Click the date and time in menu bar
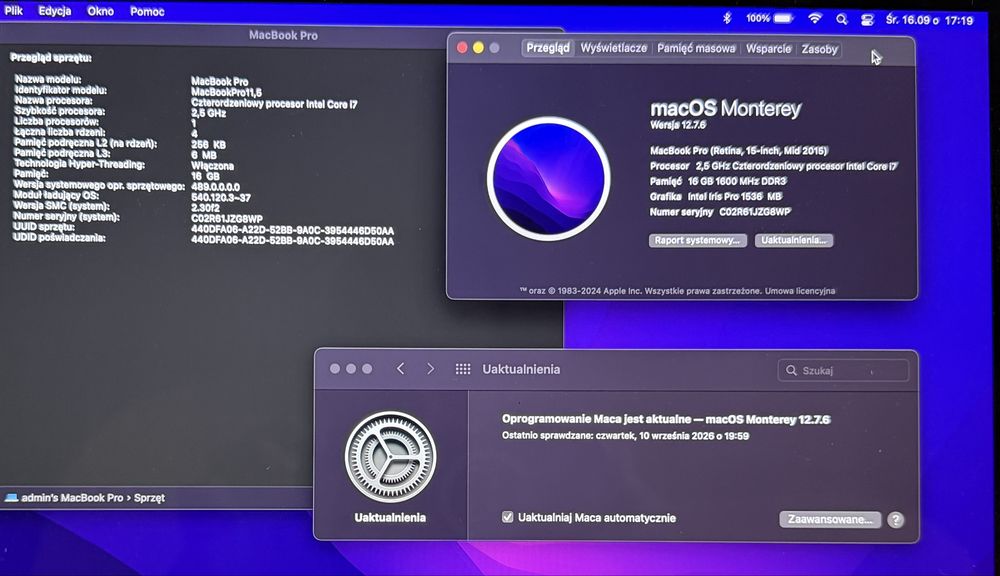The height and width of the screenshot is (576, 1000). click(x=929, y=20)
